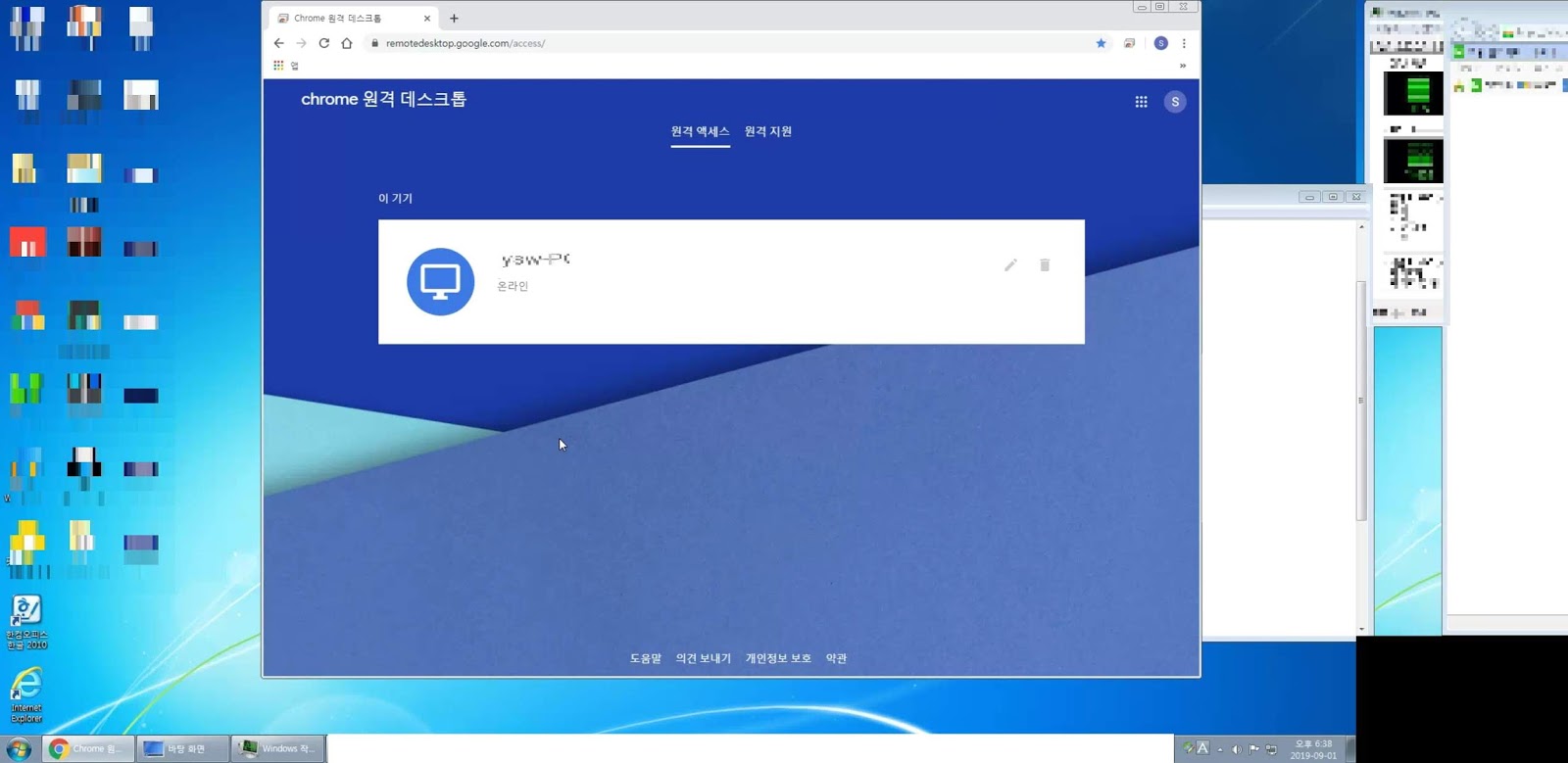Open the Internet Explorer desktop shortcut

[x=26, y=694]
